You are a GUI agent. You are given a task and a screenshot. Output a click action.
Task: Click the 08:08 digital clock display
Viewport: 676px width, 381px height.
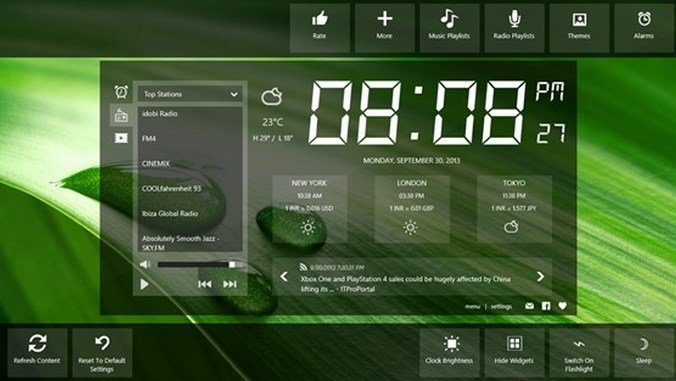(x=417, y=113)
